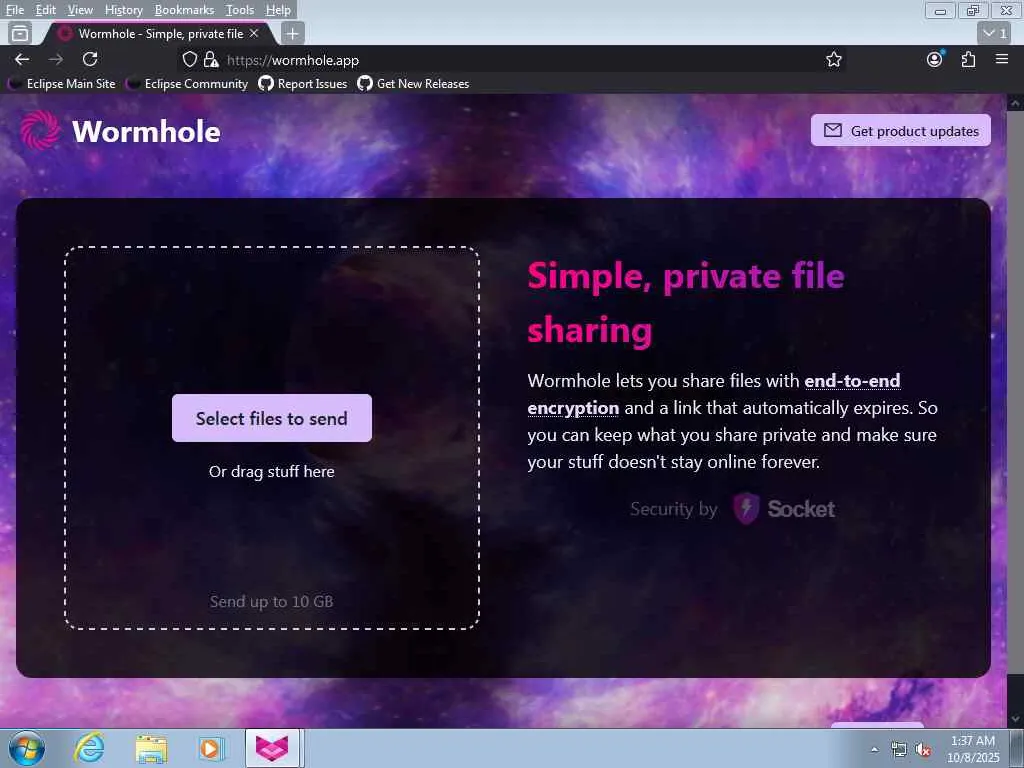Open Windows Media Player in taskbar

211,748
